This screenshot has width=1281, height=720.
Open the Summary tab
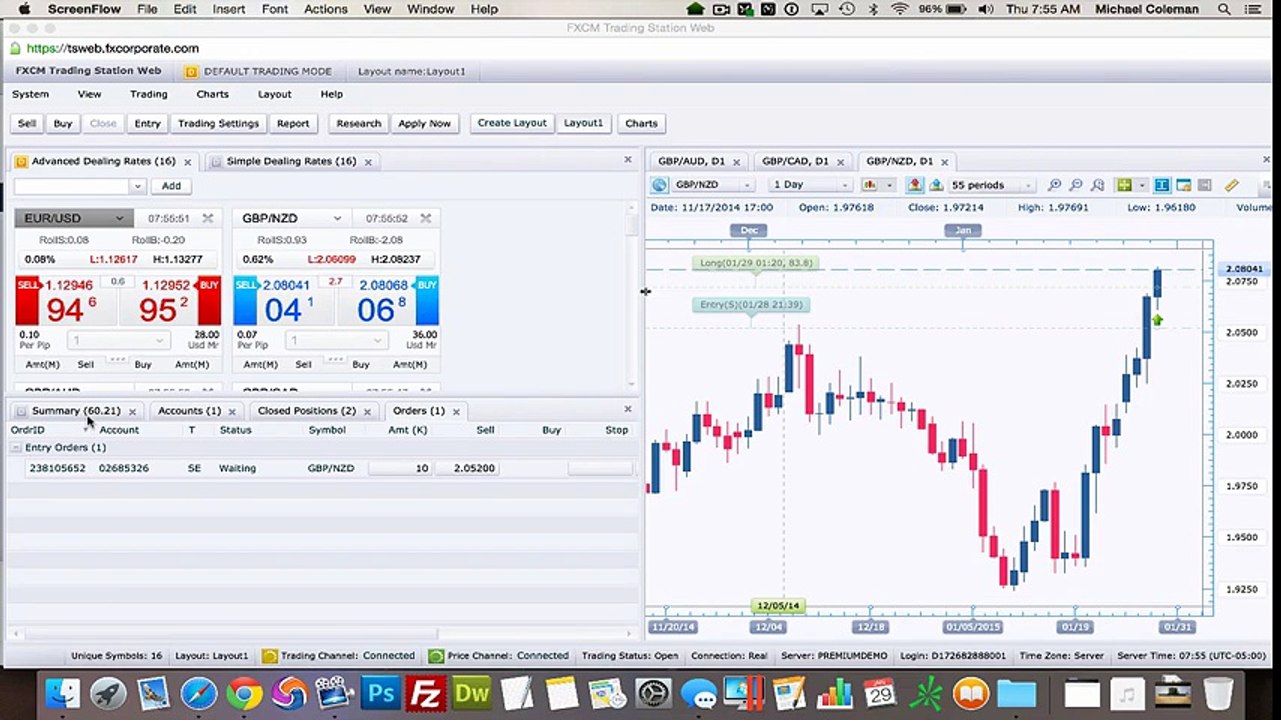pyautogui.click(x=75, y=411)
